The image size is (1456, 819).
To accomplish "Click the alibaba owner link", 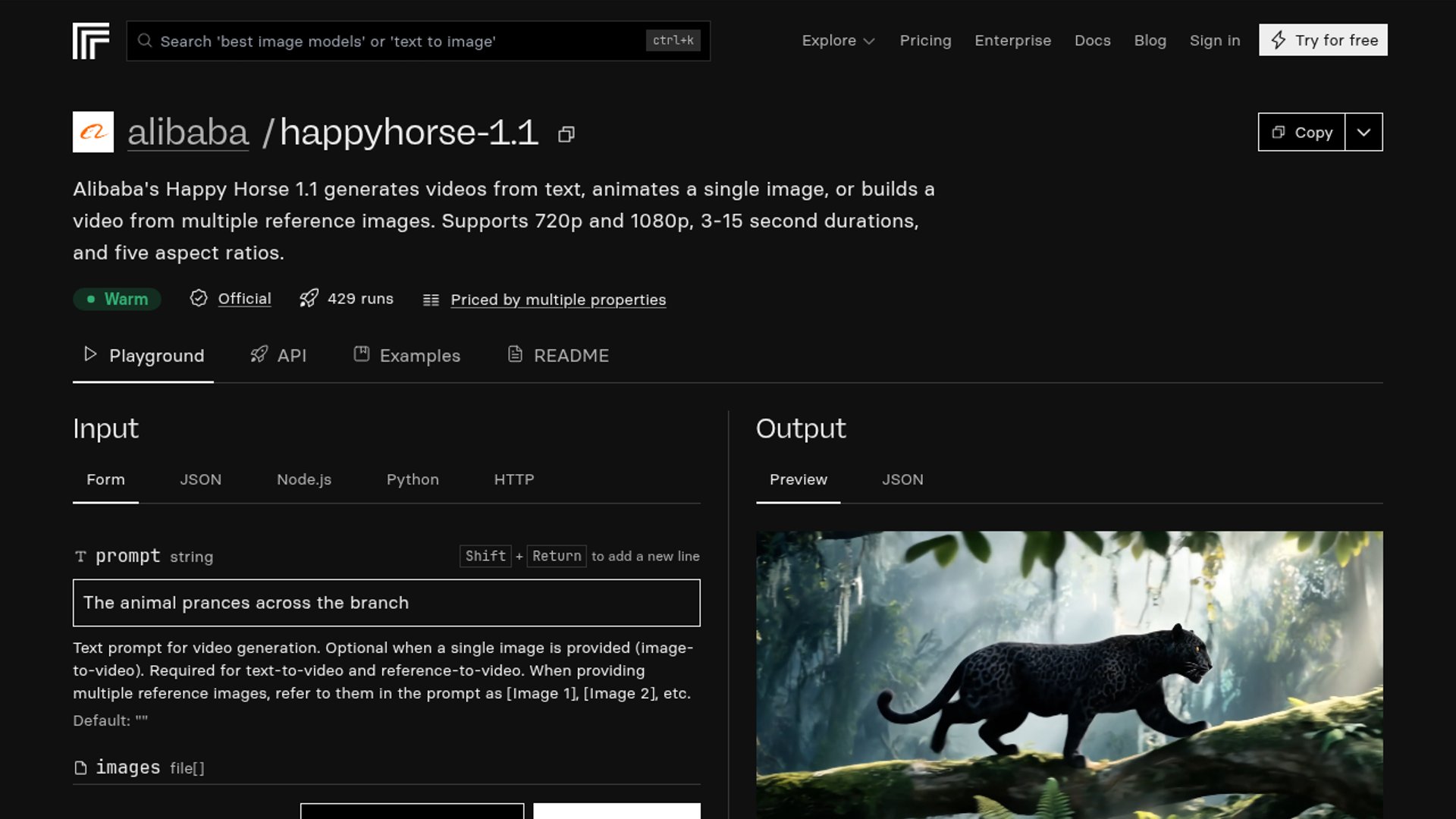I will (x=188, y=133).
